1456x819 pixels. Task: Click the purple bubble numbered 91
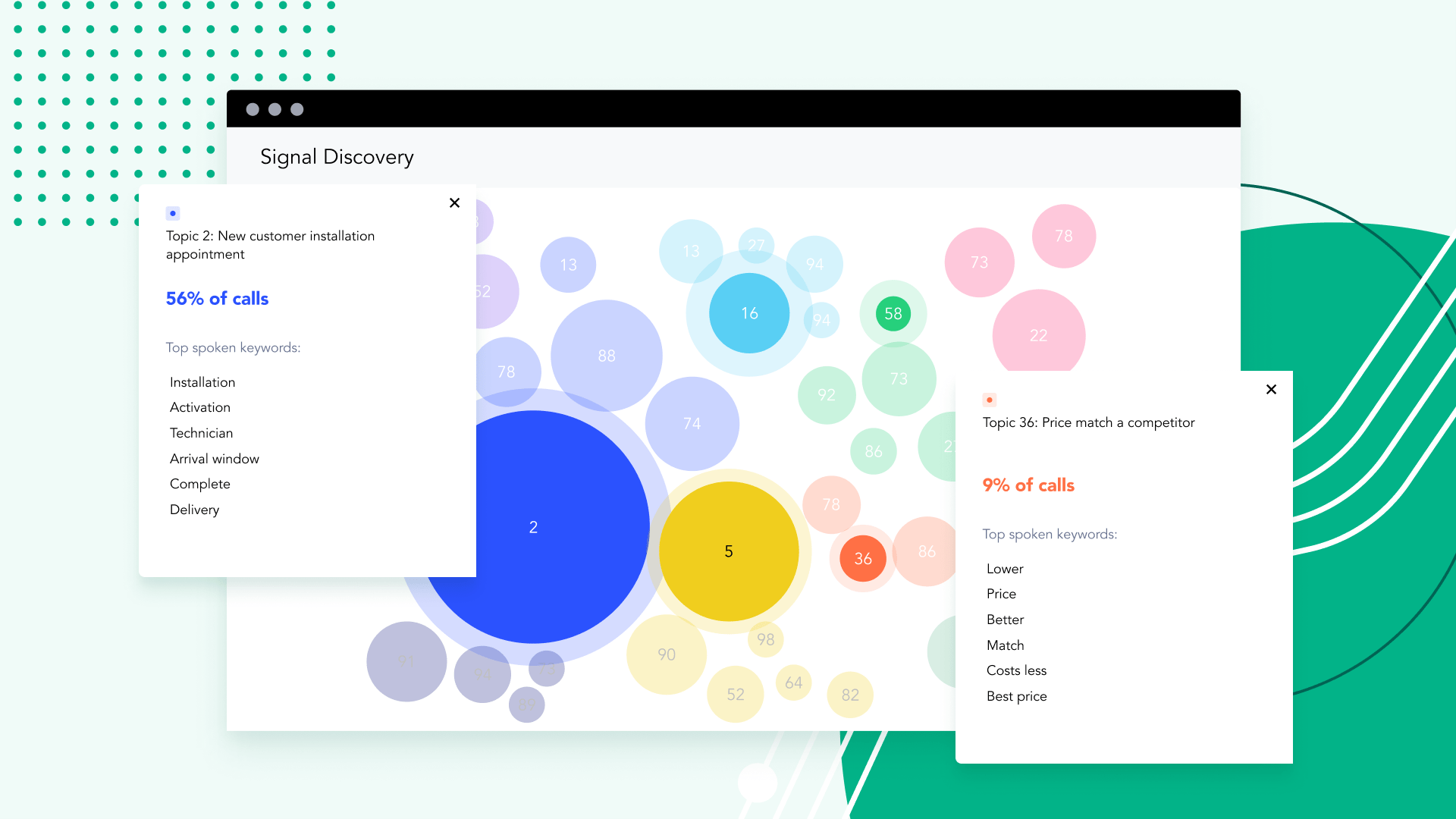point(406,661)
